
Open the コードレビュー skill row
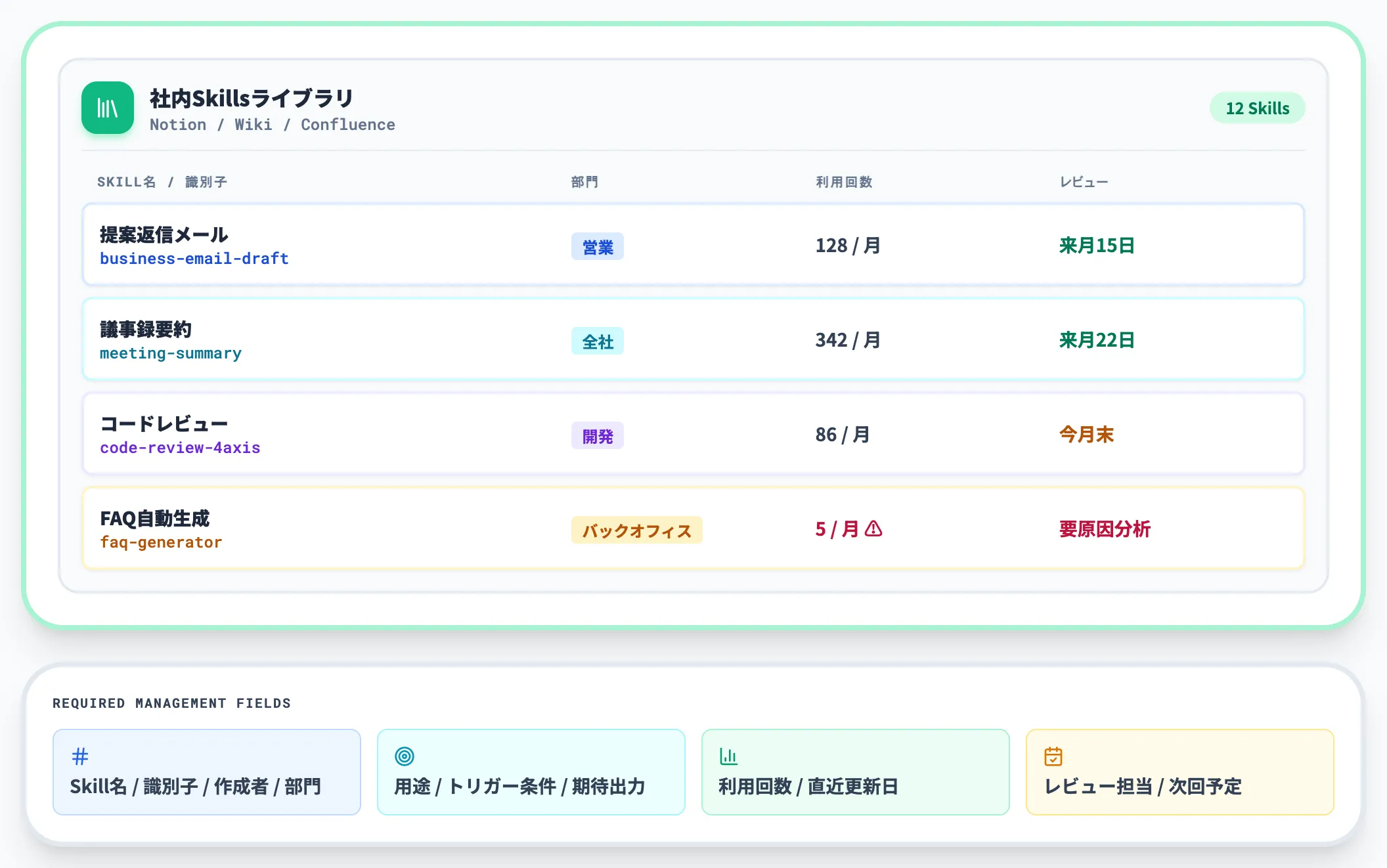pyautogui.click(x=693, y=433)
